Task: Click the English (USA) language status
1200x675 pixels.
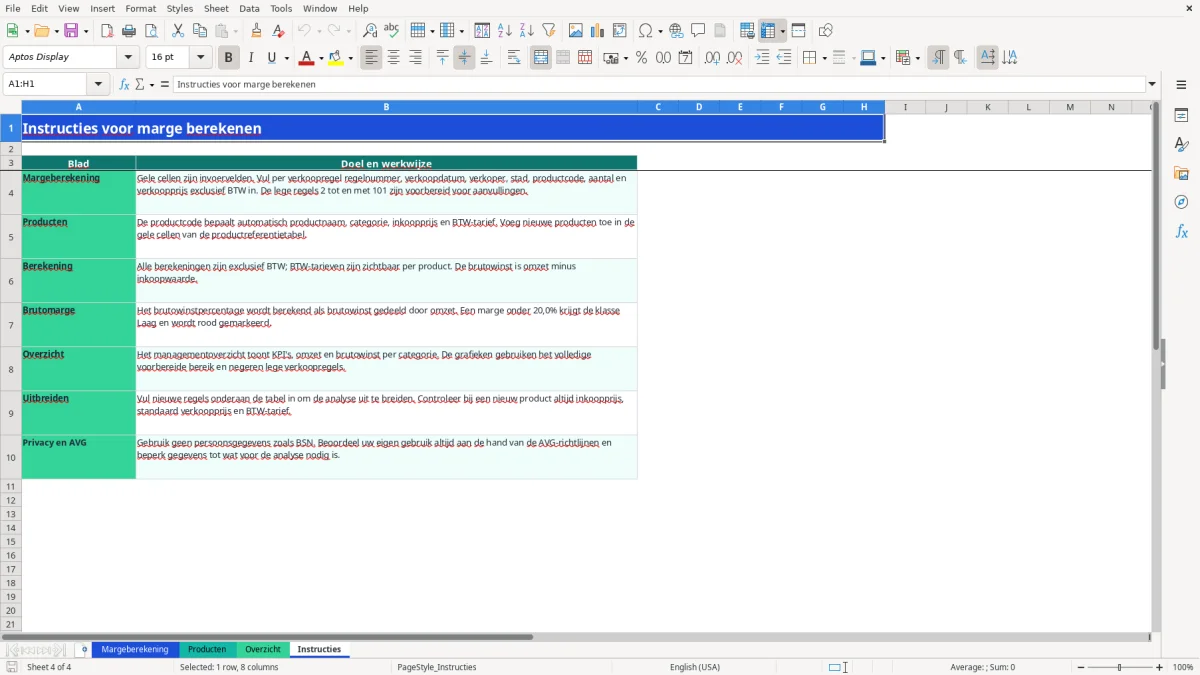Action: (x=695, y=667)
